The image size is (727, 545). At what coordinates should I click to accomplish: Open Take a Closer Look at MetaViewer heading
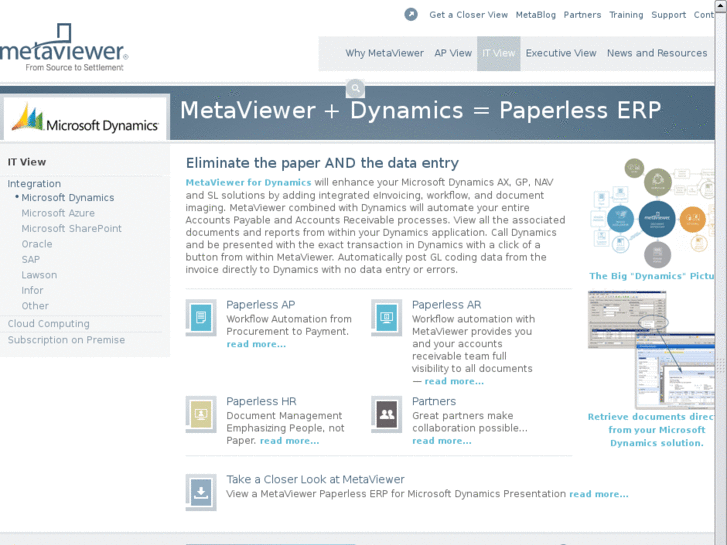(x=315, y=479)
